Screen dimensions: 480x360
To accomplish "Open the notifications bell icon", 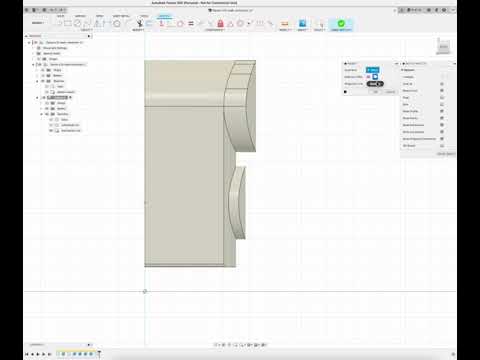I will tap(437, 10).
